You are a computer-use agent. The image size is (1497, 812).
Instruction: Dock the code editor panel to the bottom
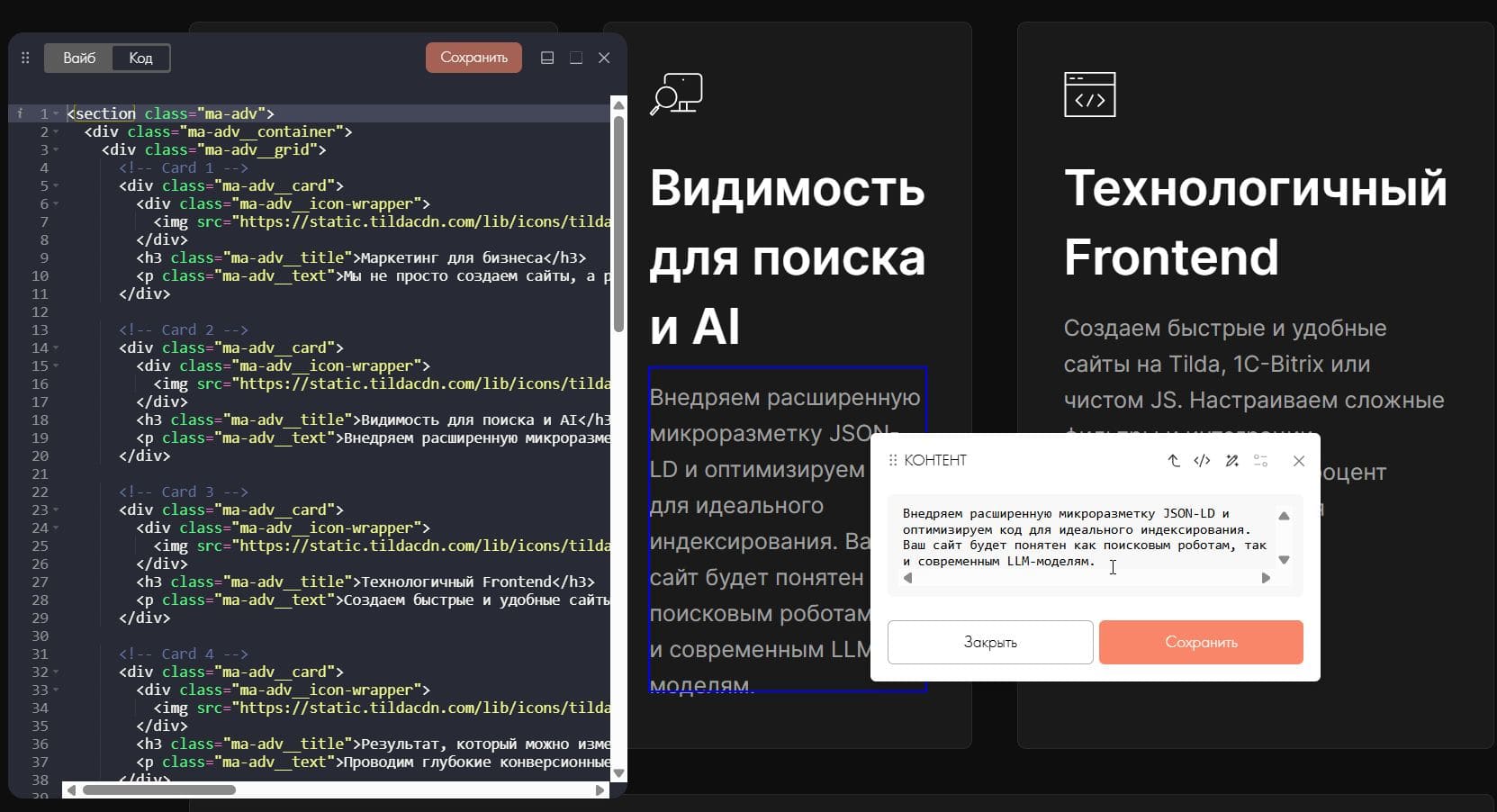click(547, 58)
